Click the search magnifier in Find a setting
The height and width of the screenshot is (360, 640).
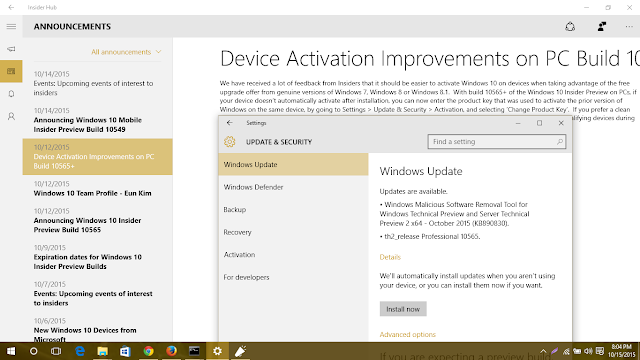(560, 142)
